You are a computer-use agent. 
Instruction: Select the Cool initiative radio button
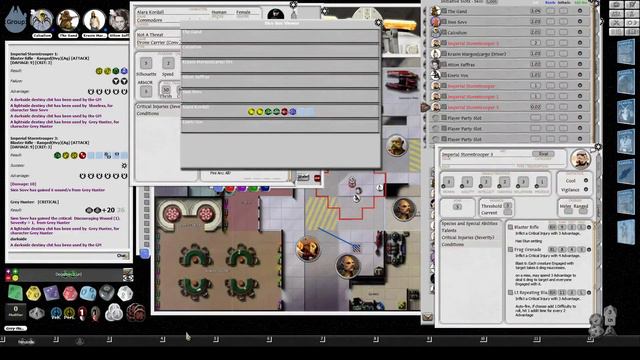pyautogui.click(x=586, y=180)
